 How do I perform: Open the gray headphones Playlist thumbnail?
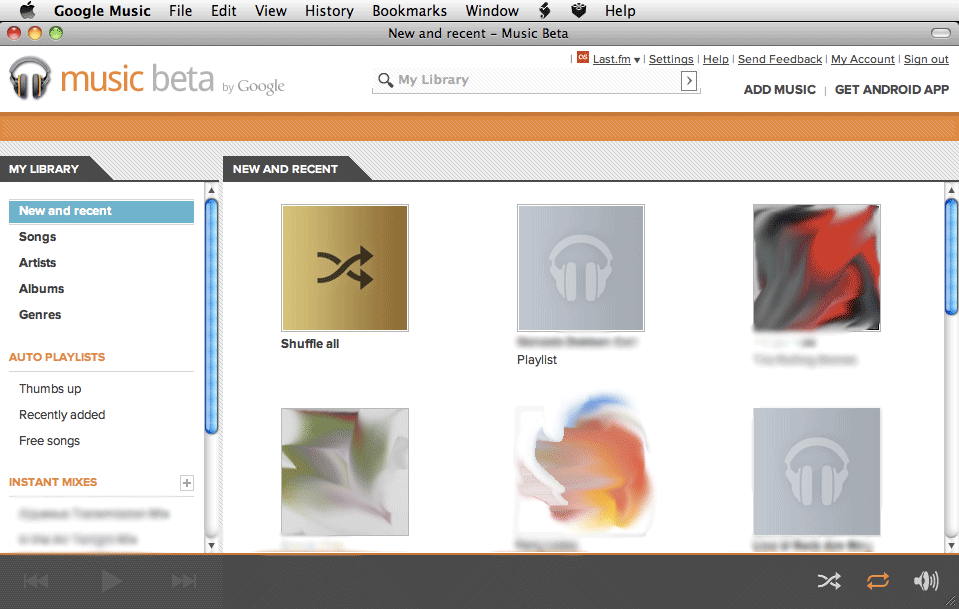coord(580,268)
